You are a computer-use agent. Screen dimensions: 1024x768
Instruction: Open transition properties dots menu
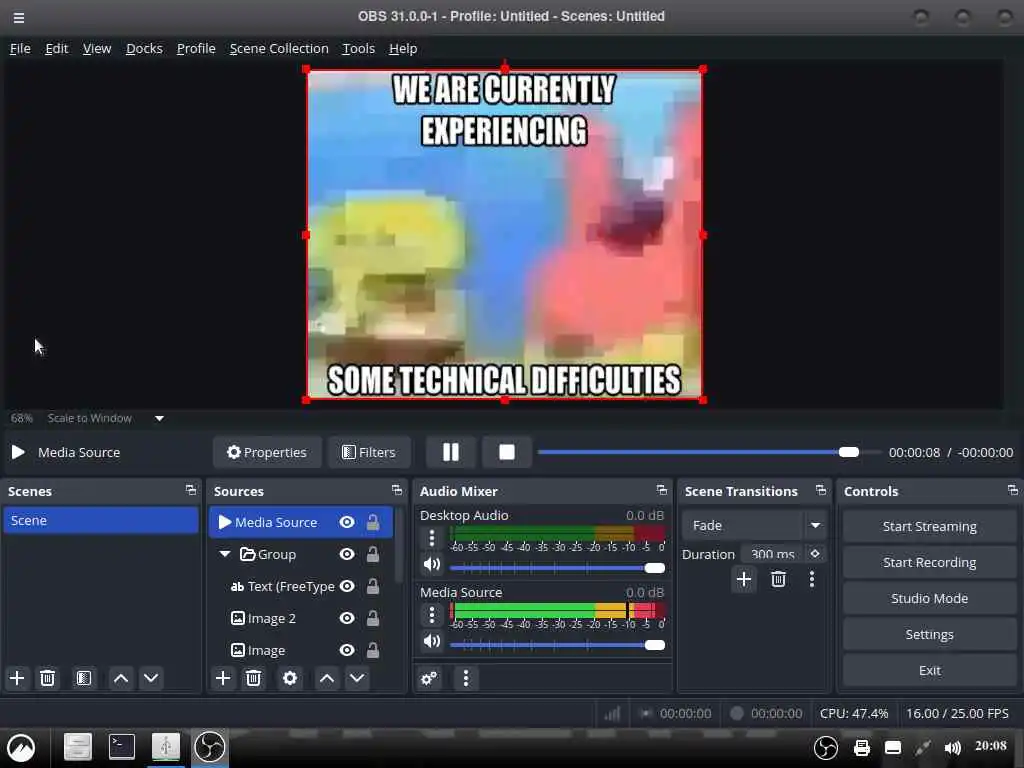[812, 579]
